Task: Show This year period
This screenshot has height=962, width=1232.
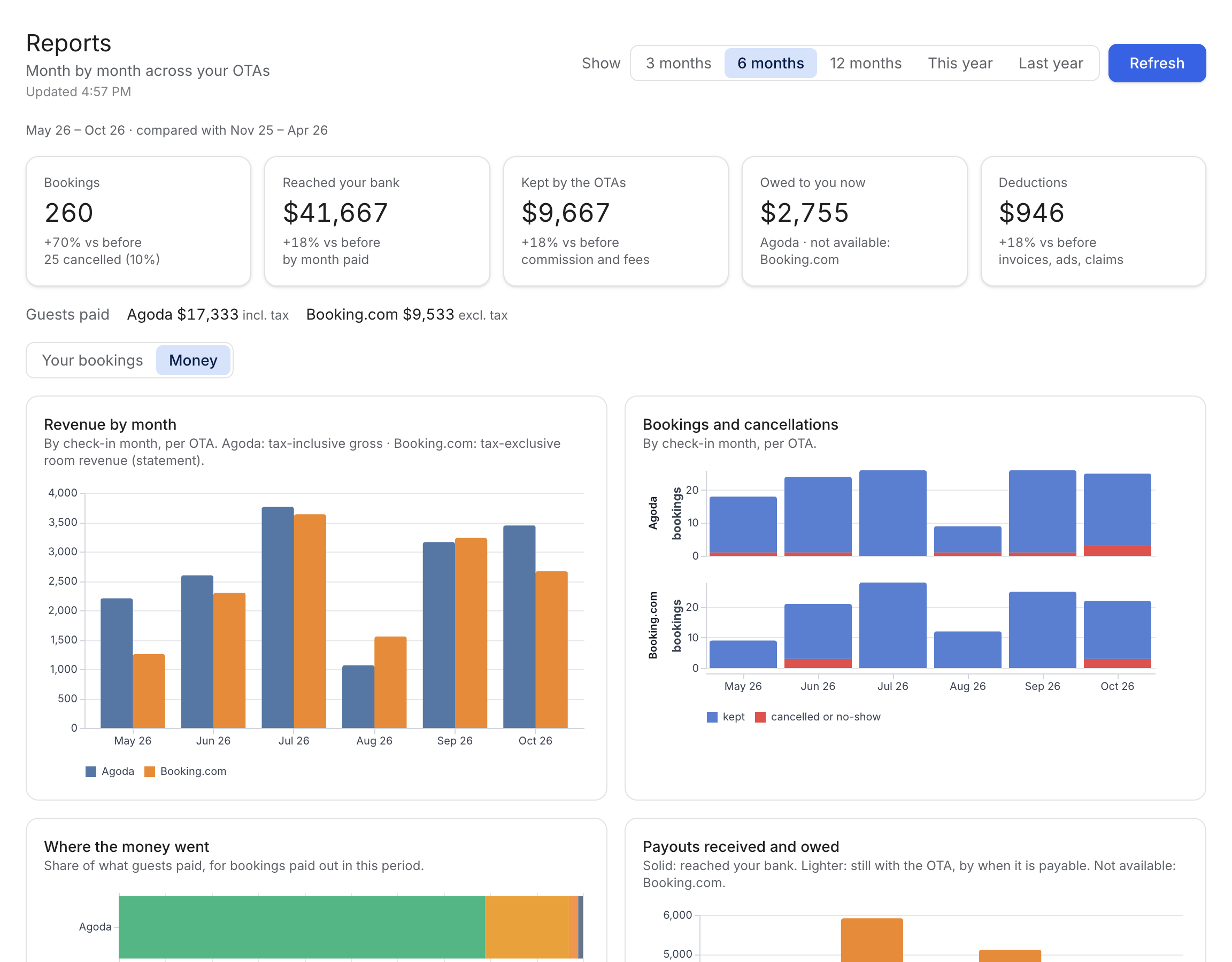Action: click(959, 63)
